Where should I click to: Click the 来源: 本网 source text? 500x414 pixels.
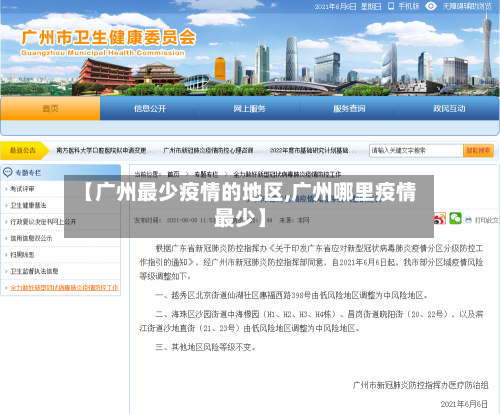(294, 220)
